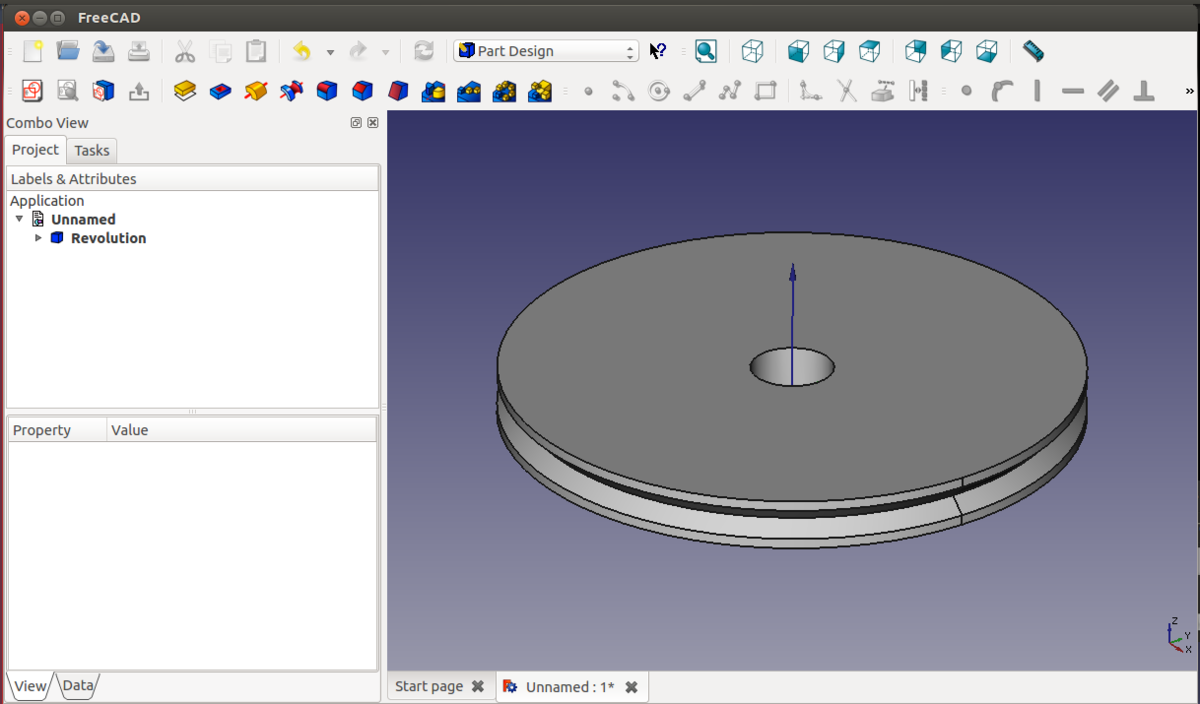Collapse the Unnamed document tree node

(x=19, y=219)
